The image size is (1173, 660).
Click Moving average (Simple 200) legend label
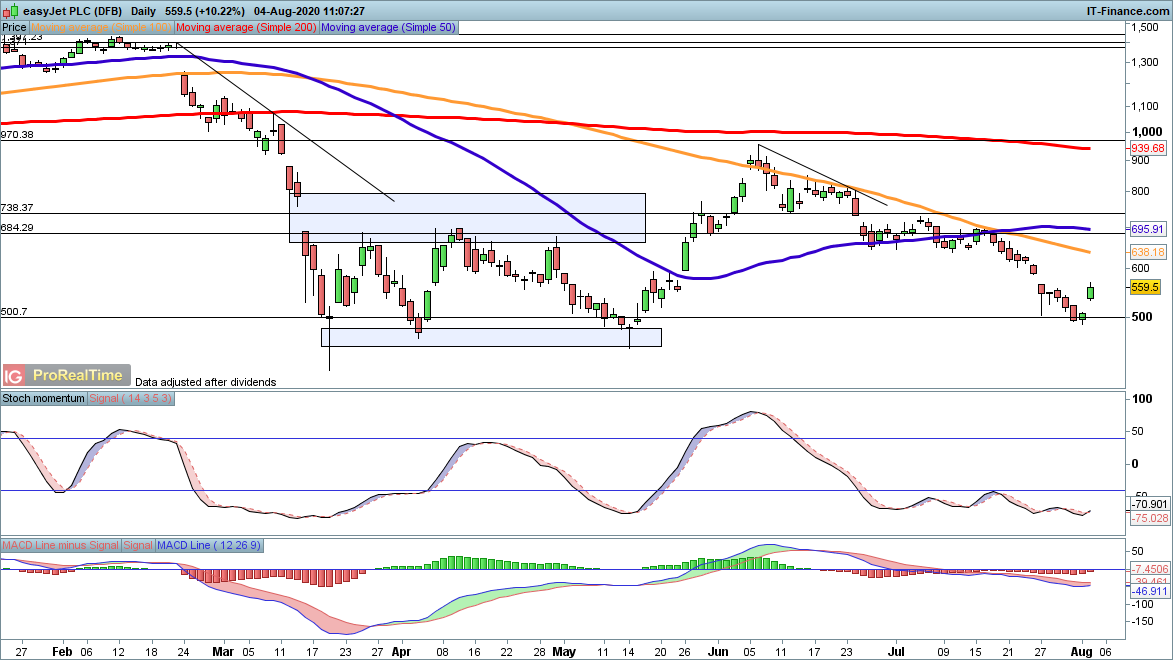click(246, 28)
